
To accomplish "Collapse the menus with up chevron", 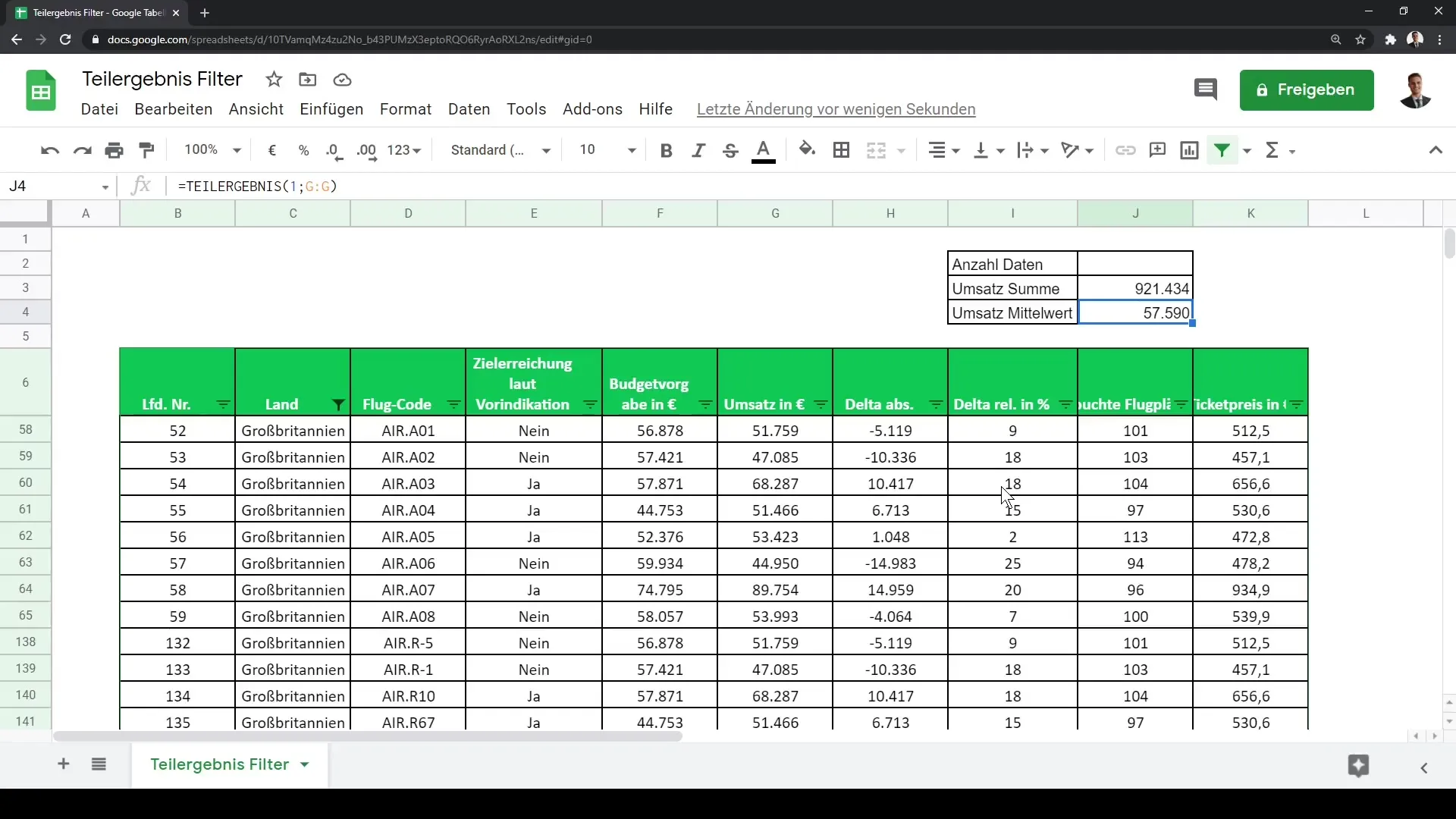I will (x=1436, y=150).
